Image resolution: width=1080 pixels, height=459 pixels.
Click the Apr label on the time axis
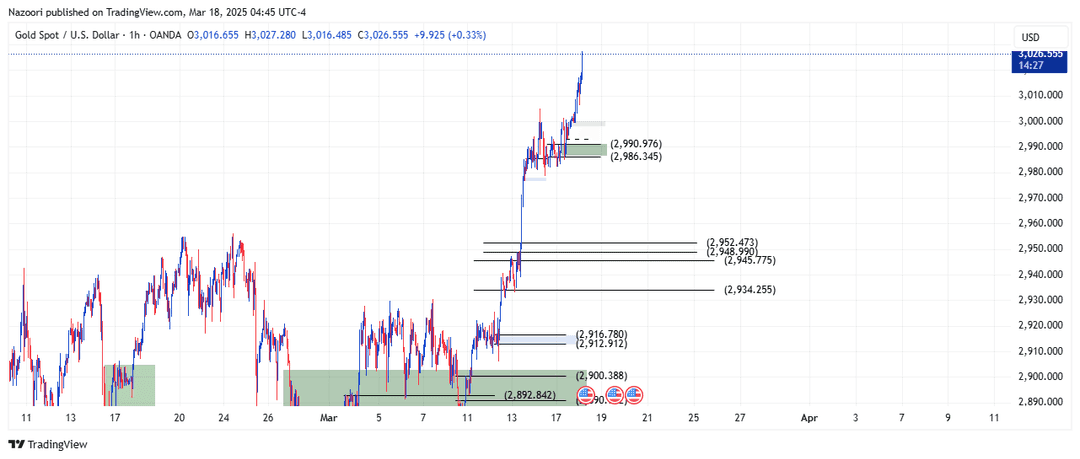pos(807,418)
